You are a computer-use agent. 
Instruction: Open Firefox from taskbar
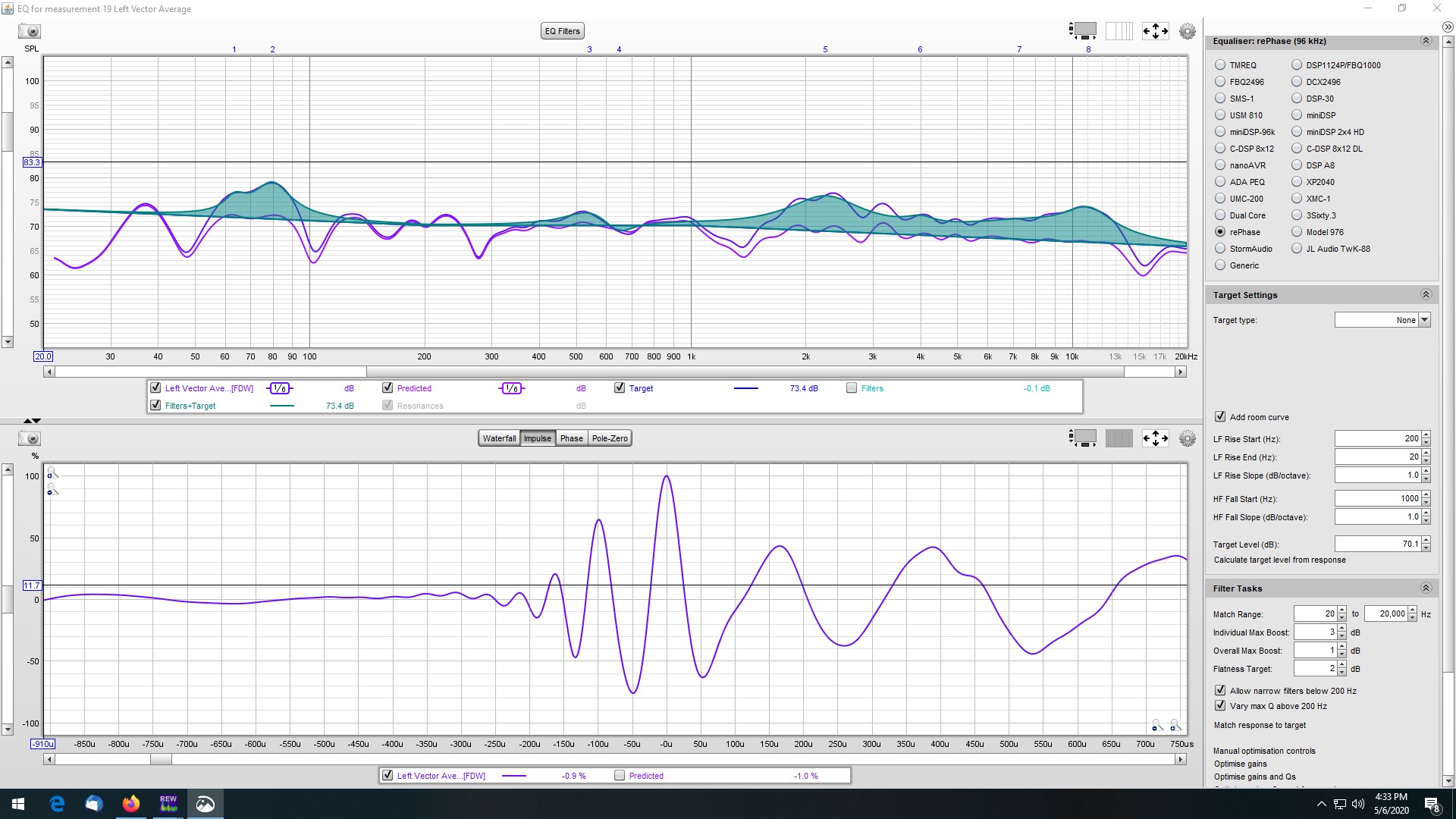coord(131,804)
